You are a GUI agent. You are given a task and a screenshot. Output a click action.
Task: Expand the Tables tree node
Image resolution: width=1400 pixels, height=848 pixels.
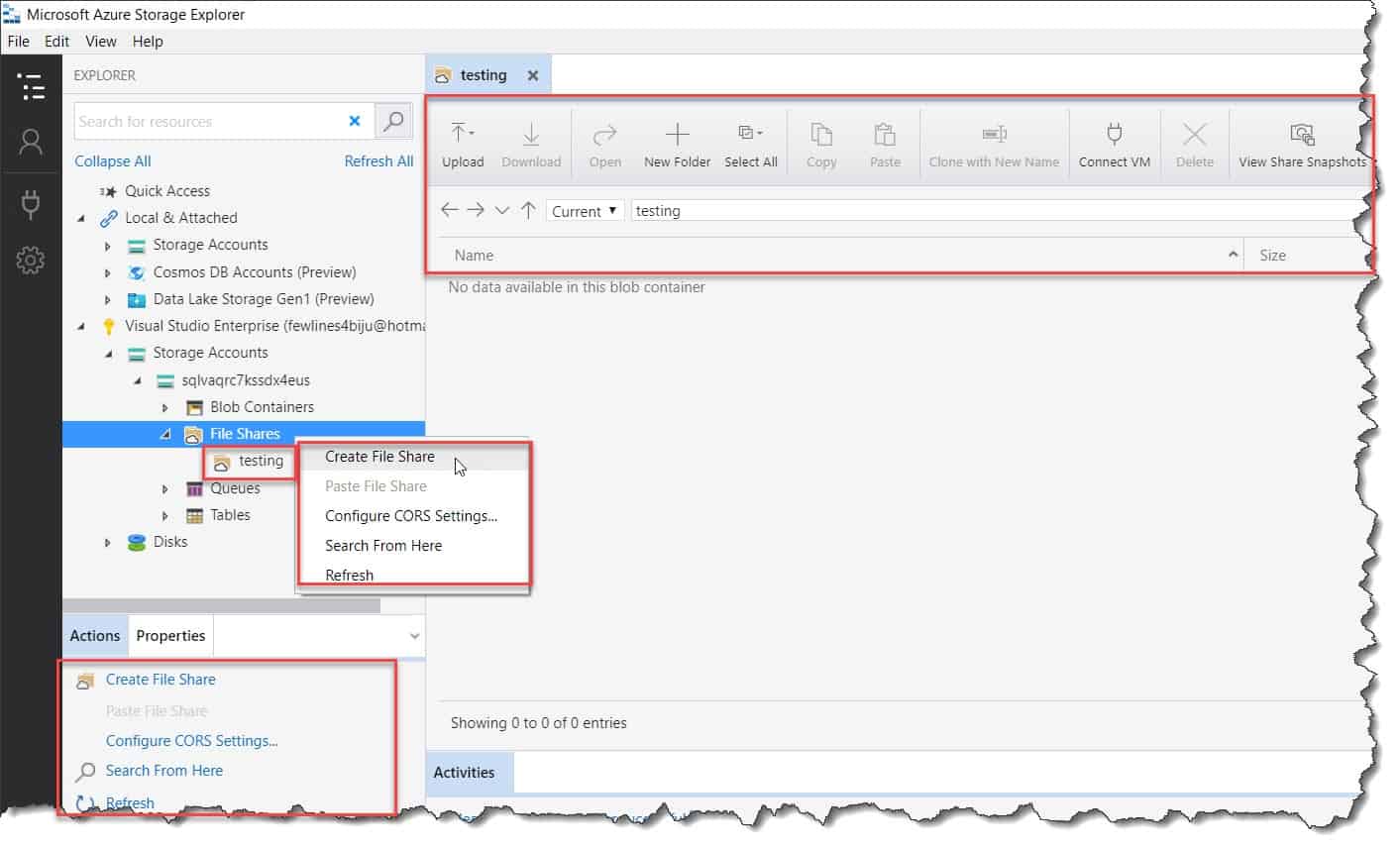[165, 515]
